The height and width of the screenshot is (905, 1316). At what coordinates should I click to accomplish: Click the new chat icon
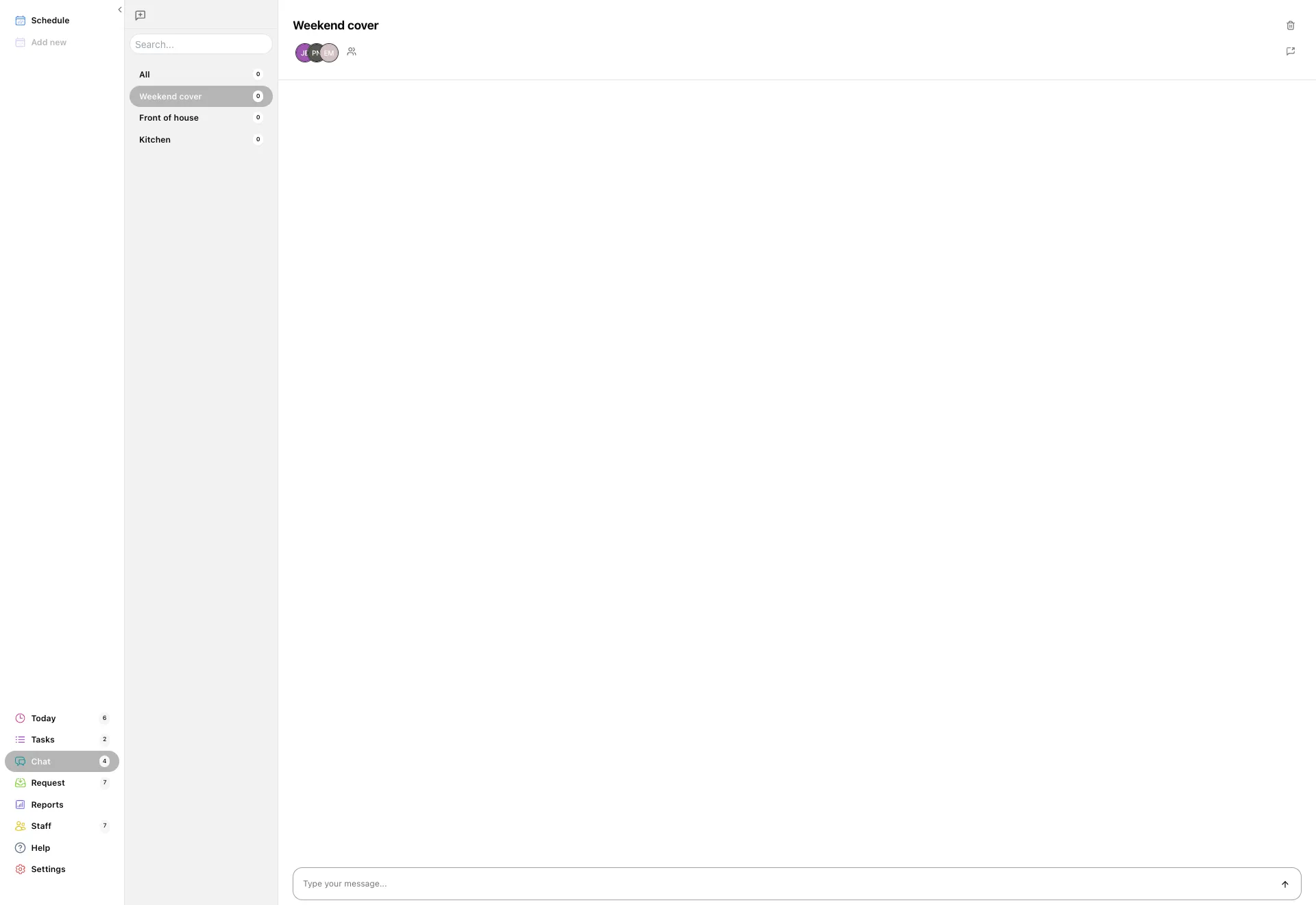click(x=141, y=15)
